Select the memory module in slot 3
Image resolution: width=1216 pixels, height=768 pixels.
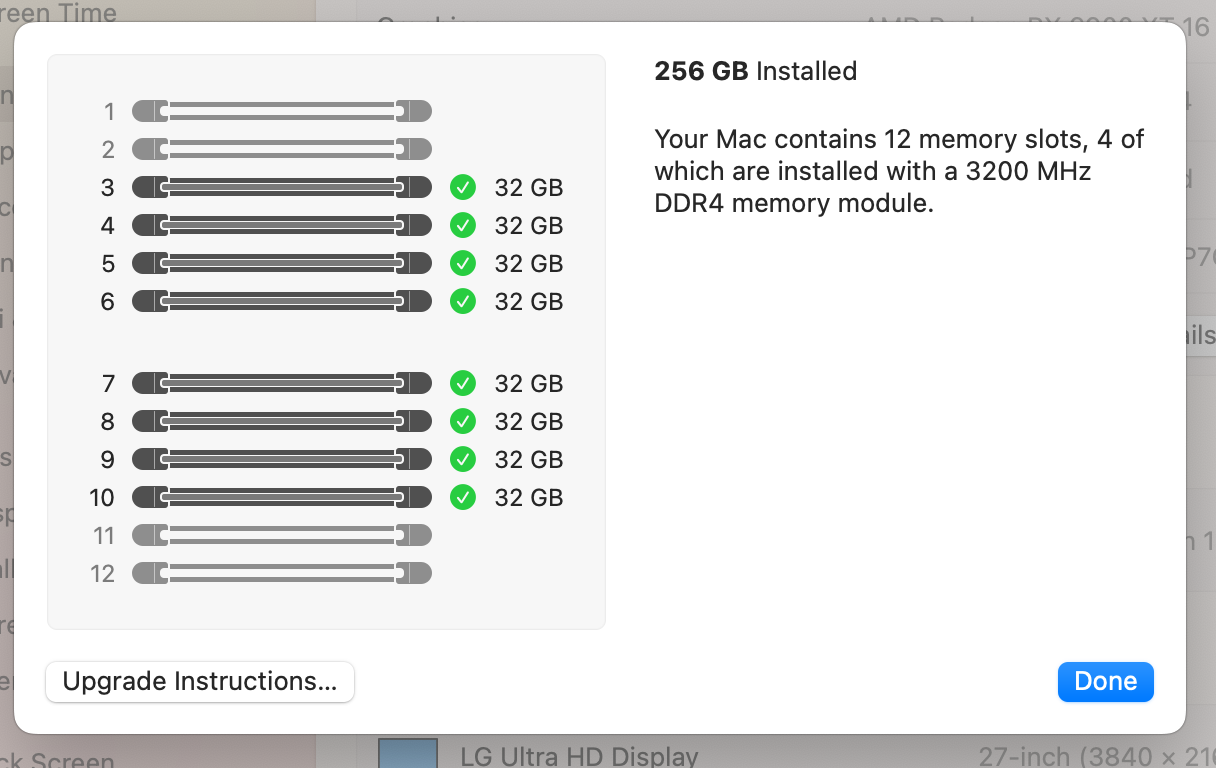(x=281, y=187)
